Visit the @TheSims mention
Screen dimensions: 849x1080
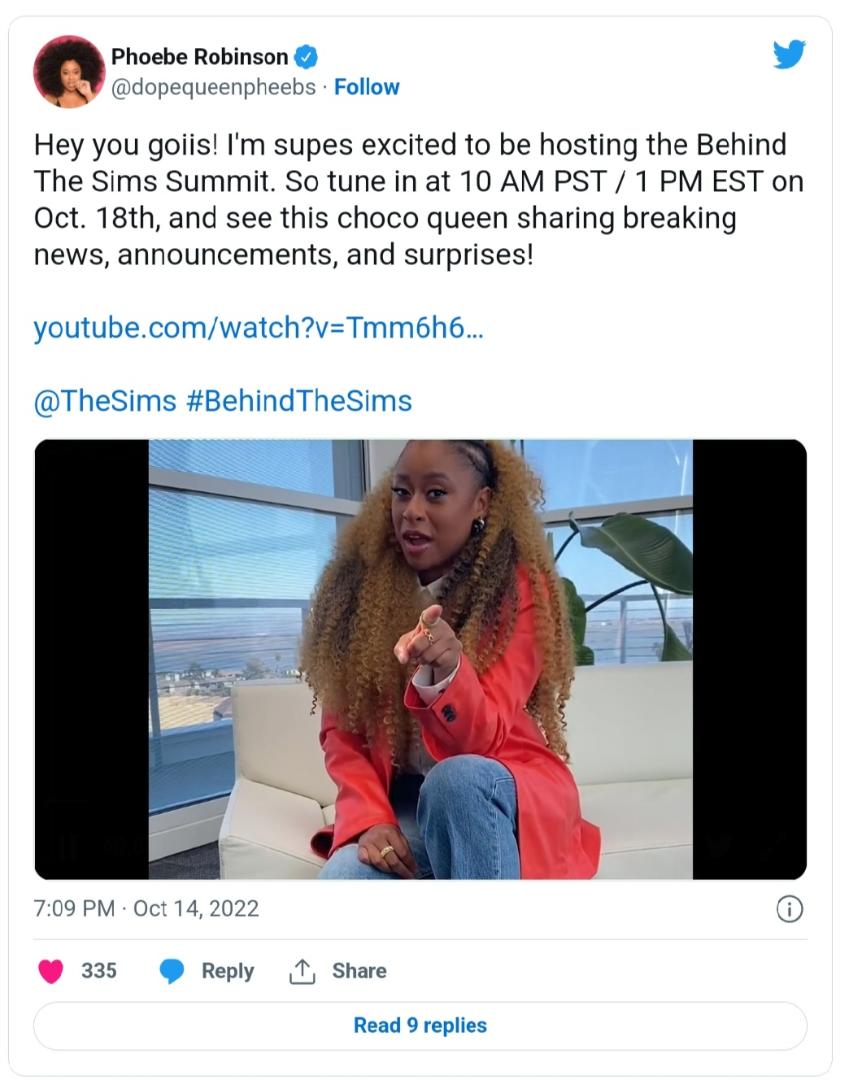coord(105,401)
